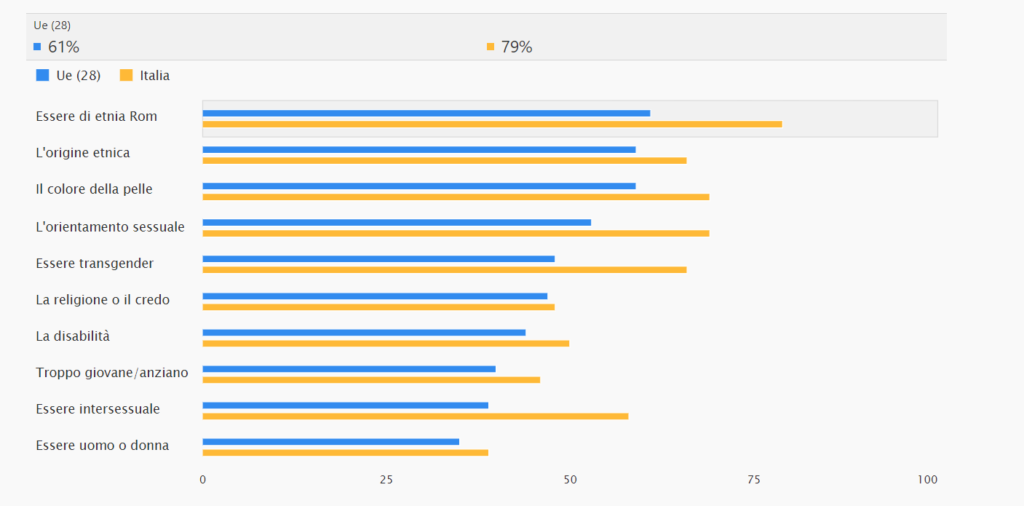1024x506 pixels.
Task: Click the L'orientamento sessuale category label
Action: pyautogui.click(x=110, y=227)
